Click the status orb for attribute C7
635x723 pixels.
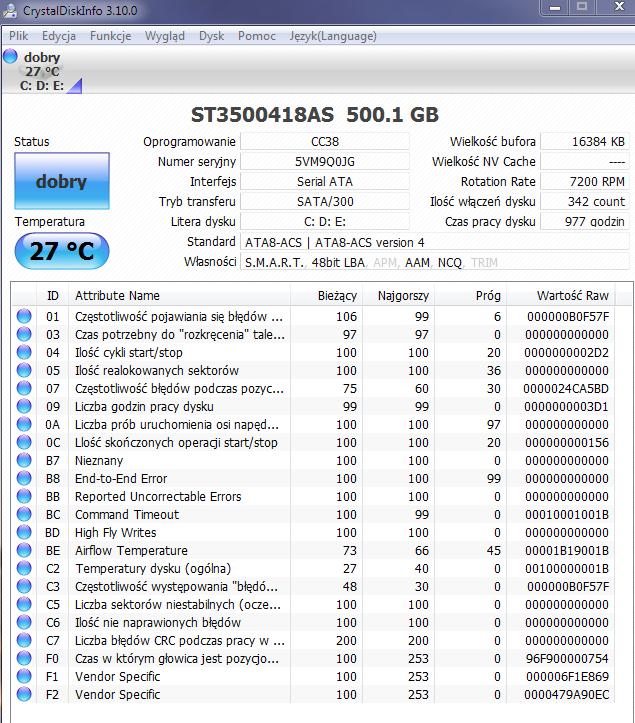coord(24,640)
